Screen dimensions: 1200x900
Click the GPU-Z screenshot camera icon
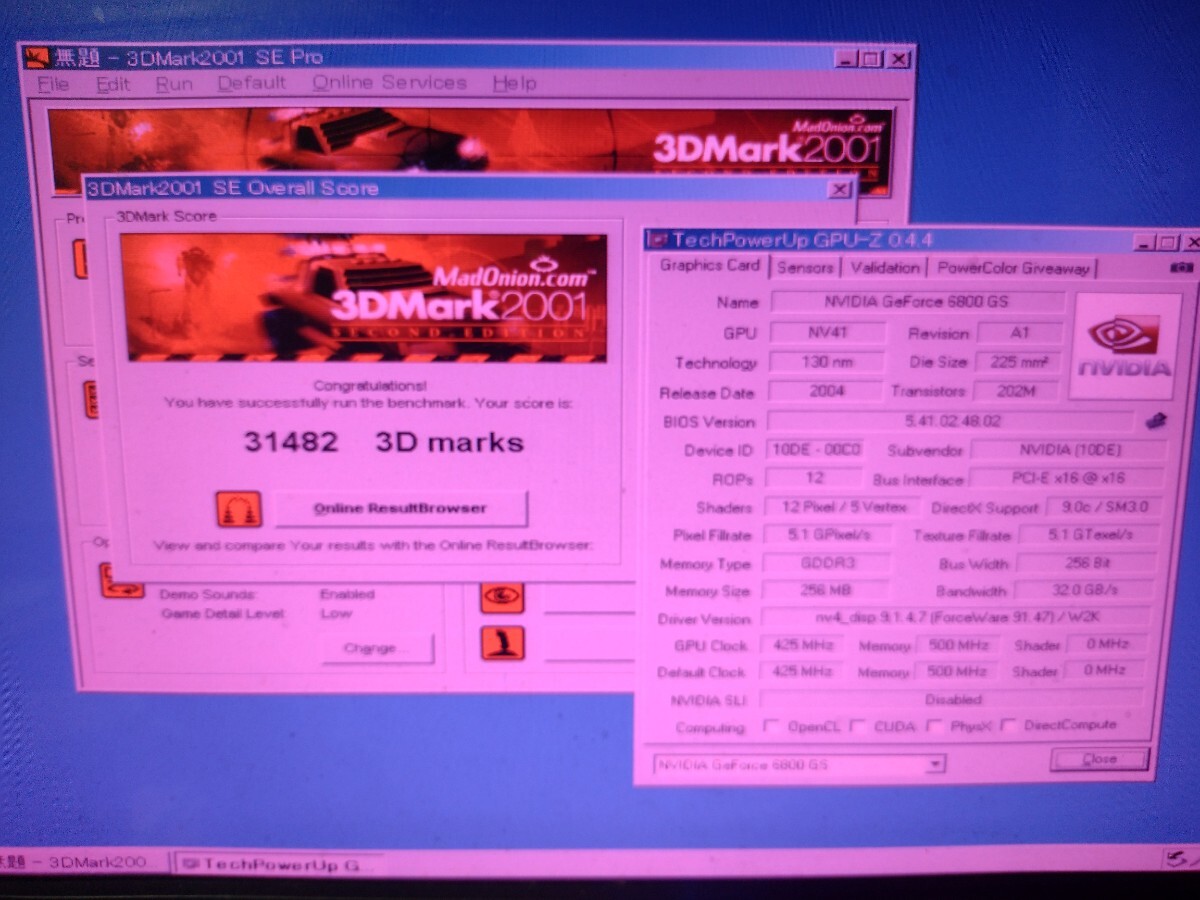[1181, 268]
